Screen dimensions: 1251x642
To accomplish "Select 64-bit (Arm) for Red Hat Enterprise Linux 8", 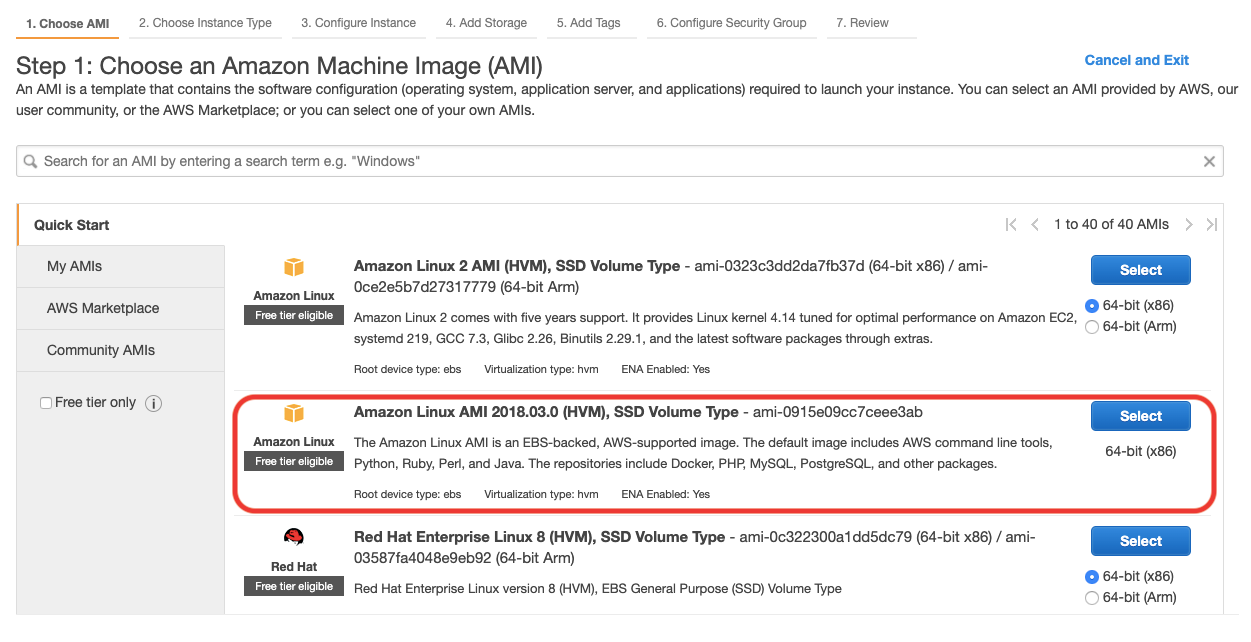I will (1092, 597).
